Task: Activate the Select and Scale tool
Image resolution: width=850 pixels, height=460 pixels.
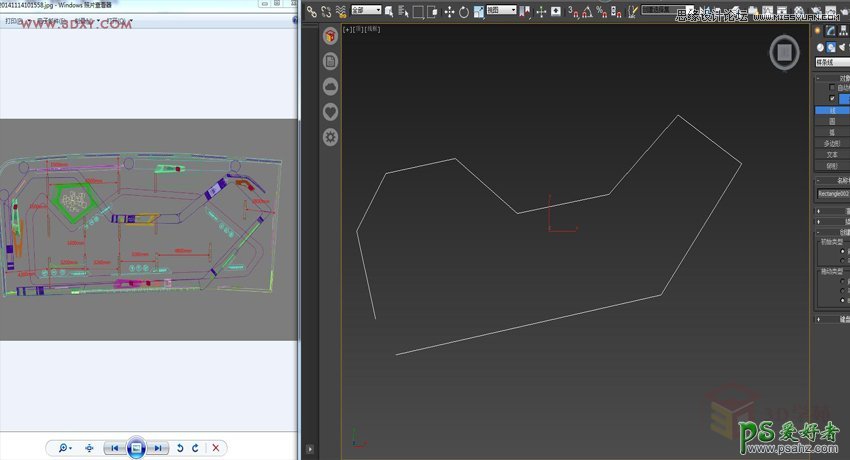Action: [479, 11]
